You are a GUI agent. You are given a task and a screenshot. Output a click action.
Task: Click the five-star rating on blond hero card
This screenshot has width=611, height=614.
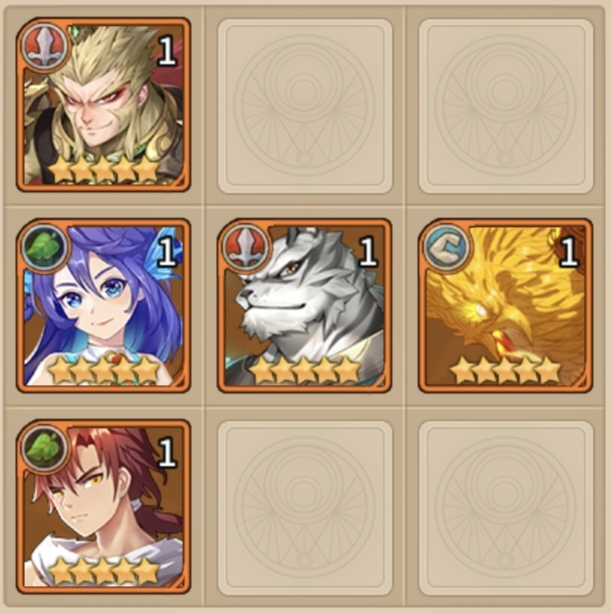[104, 170]
